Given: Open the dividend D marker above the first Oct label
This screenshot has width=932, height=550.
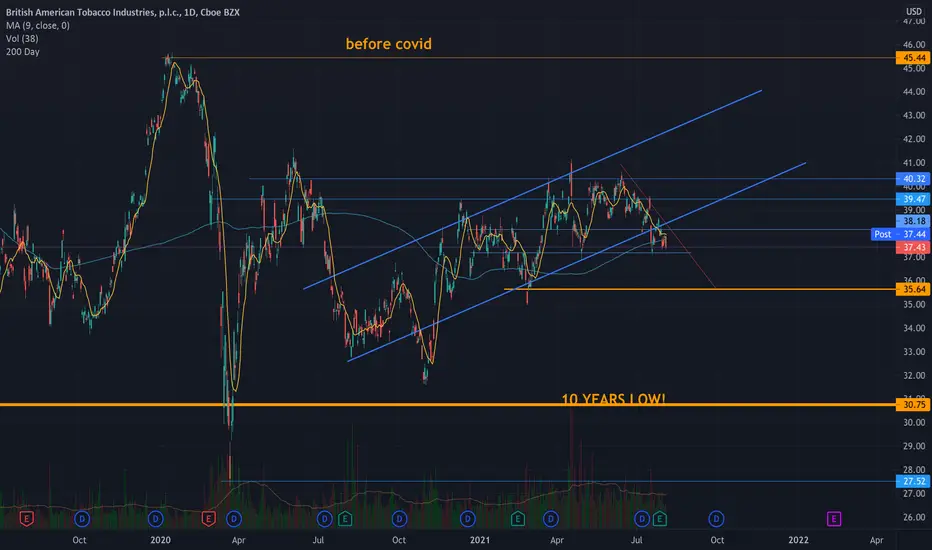Looking at the screenshot, I should (81, 519).
